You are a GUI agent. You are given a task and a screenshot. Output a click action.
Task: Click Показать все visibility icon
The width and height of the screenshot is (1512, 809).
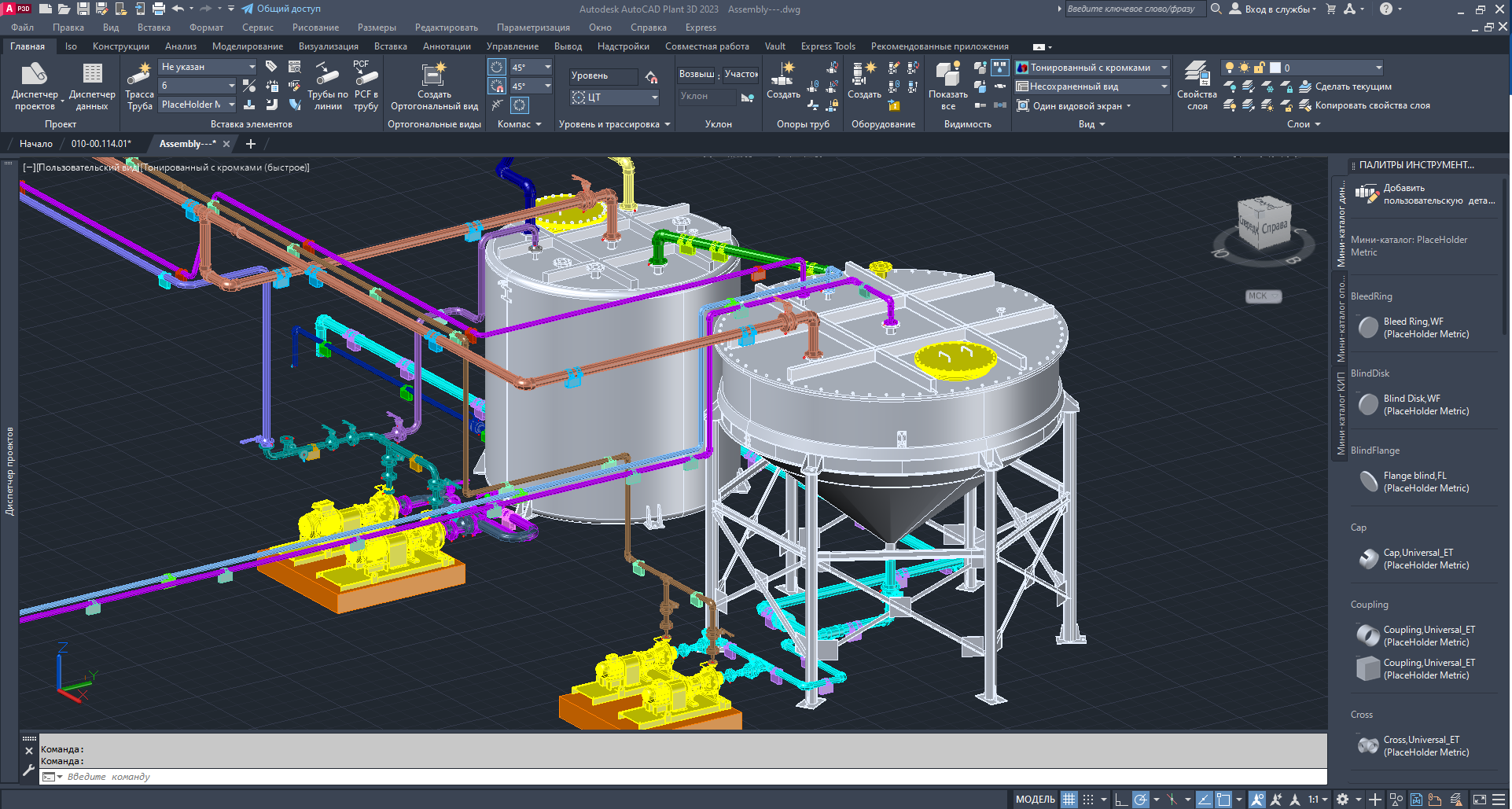pos(948,86)
